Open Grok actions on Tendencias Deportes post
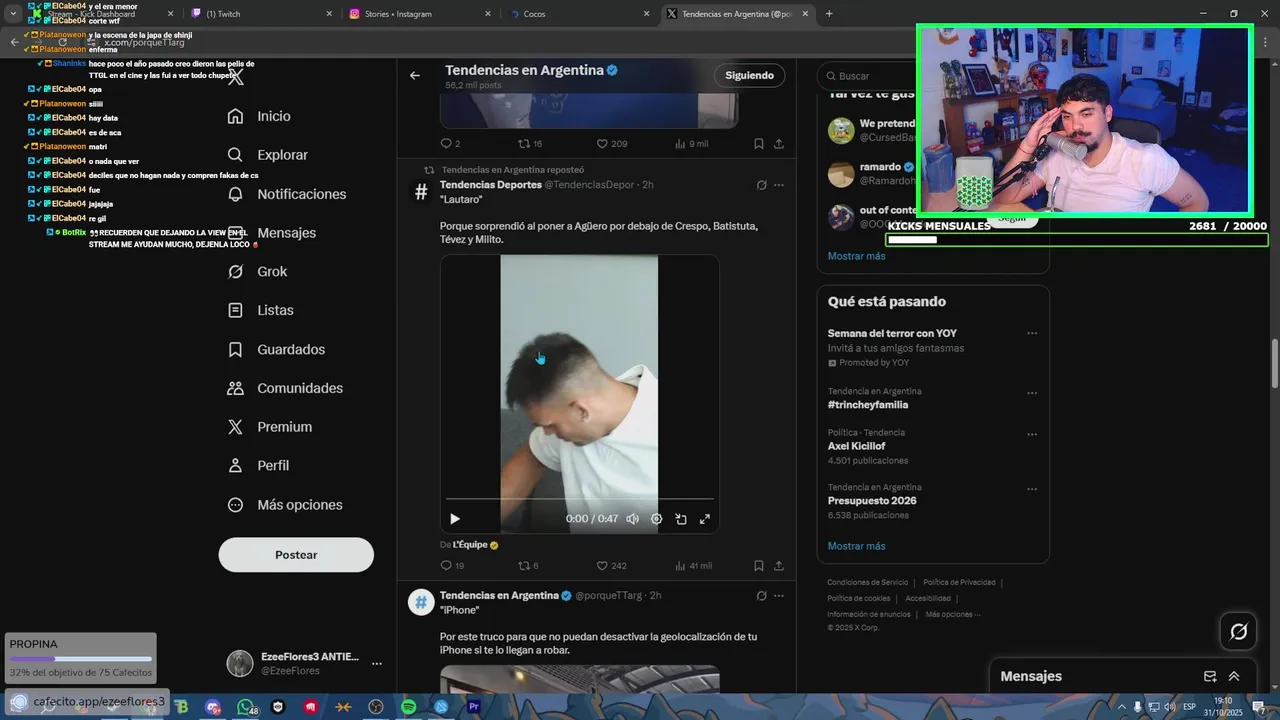This screenshot has width=1280, height=720. [761, 185]
